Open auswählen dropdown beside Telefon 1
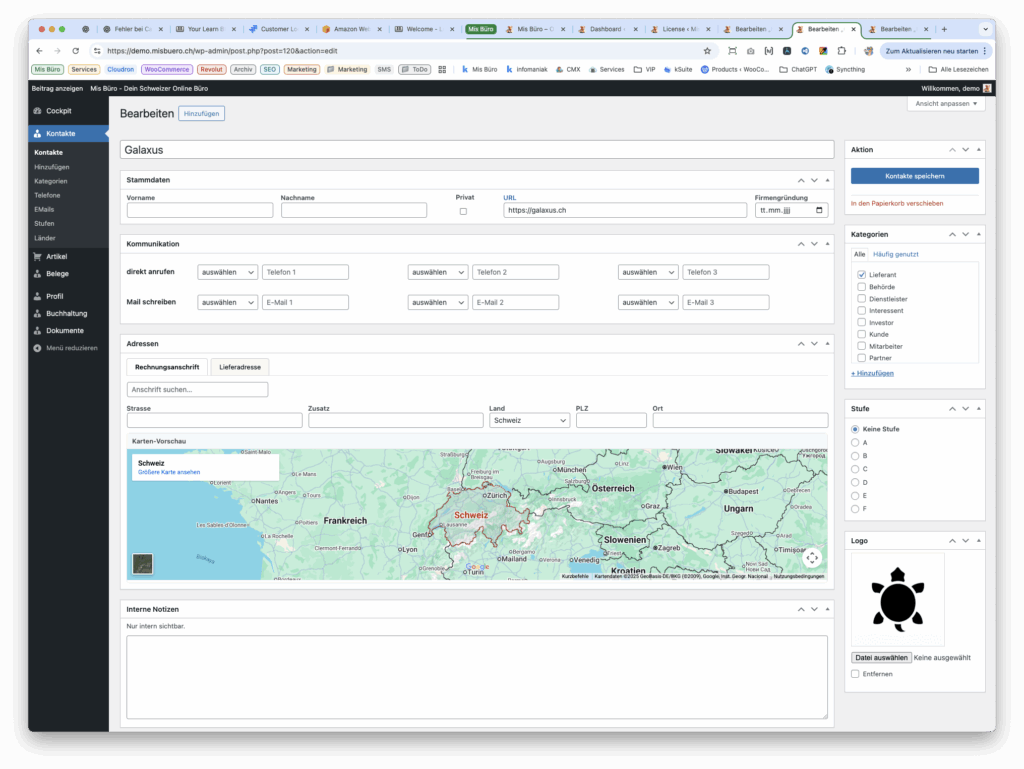The height and width of the screenshot is (769, 1024). pos(227,272)
